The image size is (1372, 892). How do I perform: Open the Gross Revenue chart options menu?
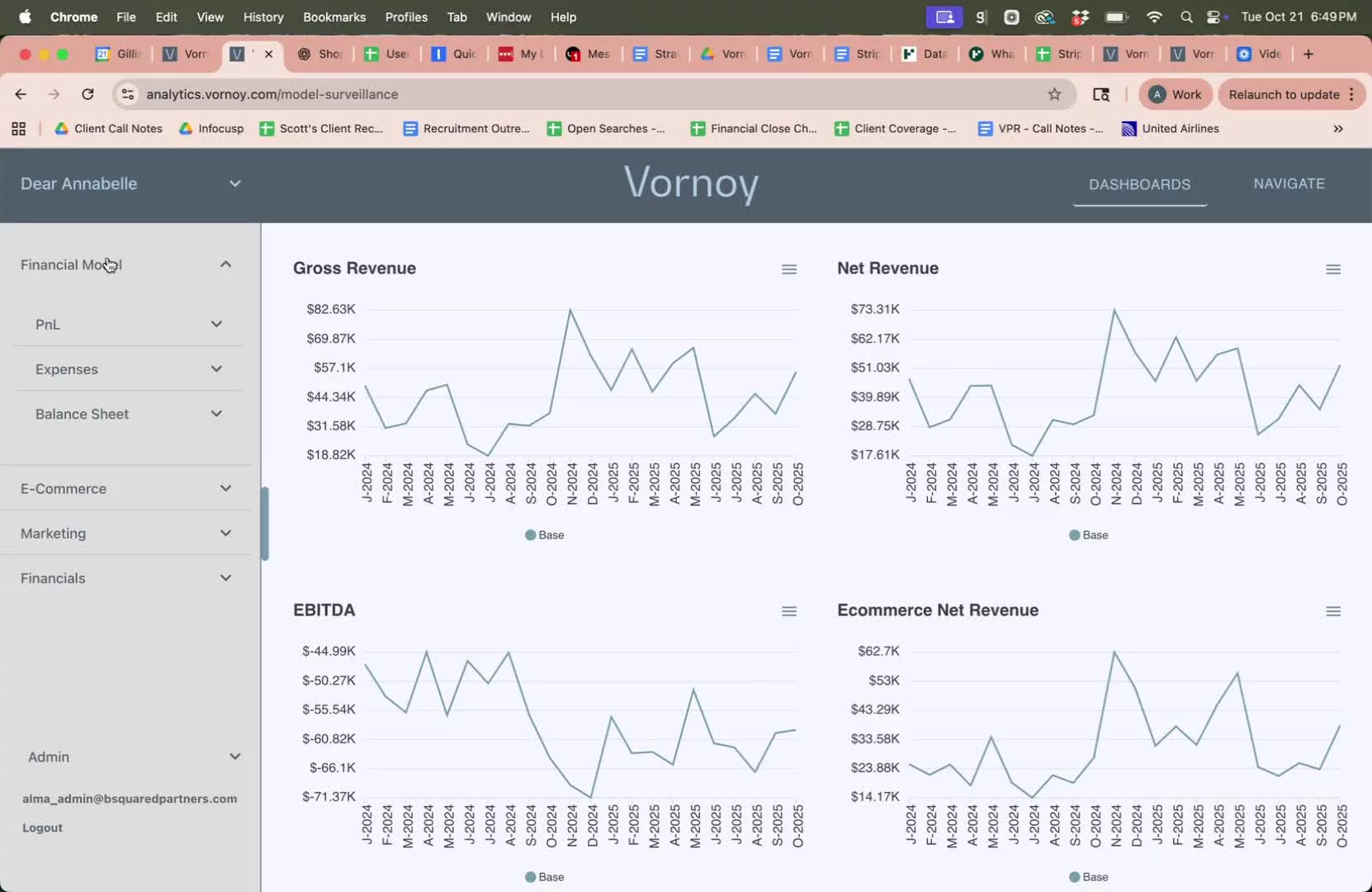(x=788, y=268)
